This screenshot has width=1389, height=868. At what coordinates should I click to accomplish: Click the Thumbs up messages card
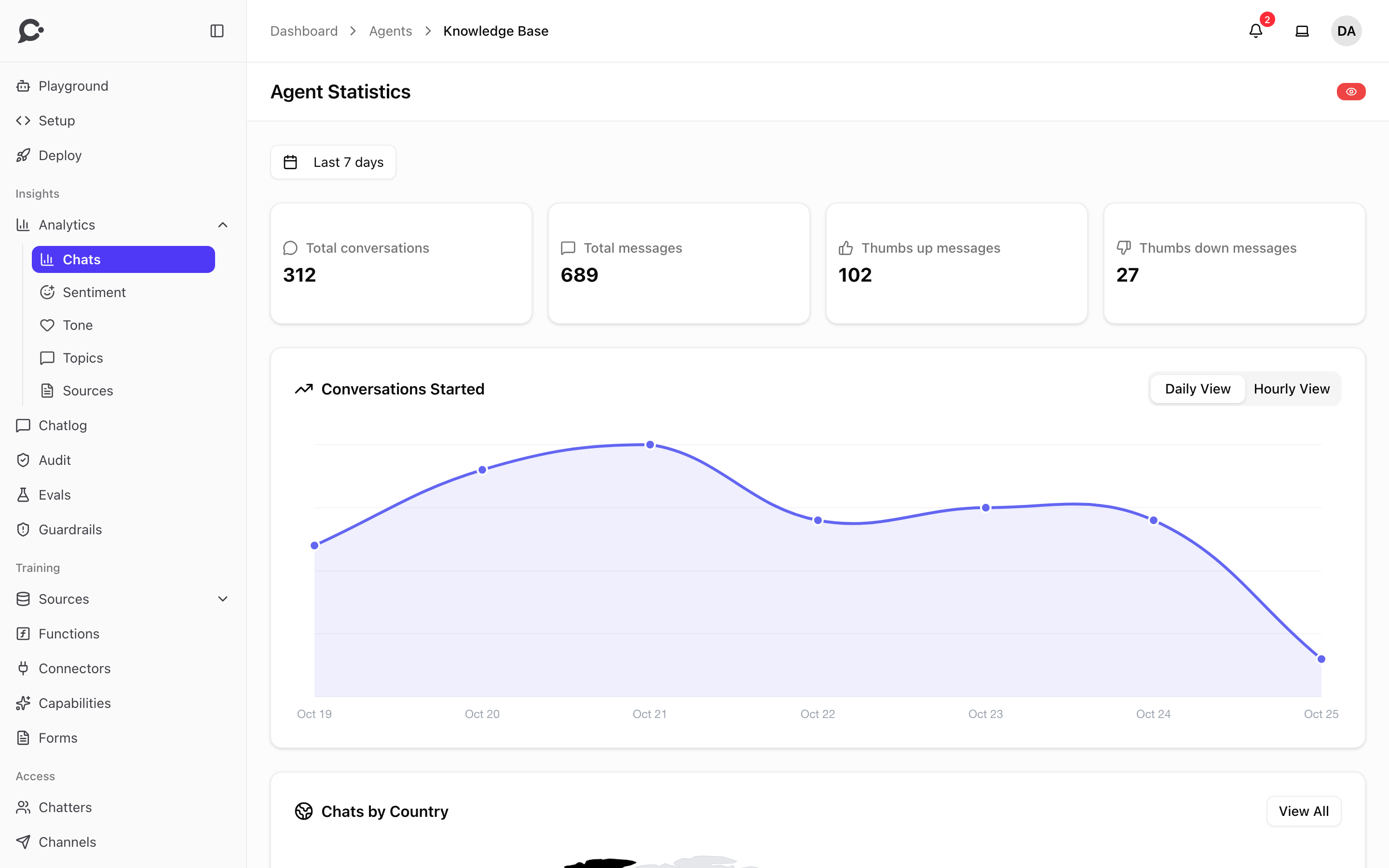pyautogui.click(x=956, y=263)
